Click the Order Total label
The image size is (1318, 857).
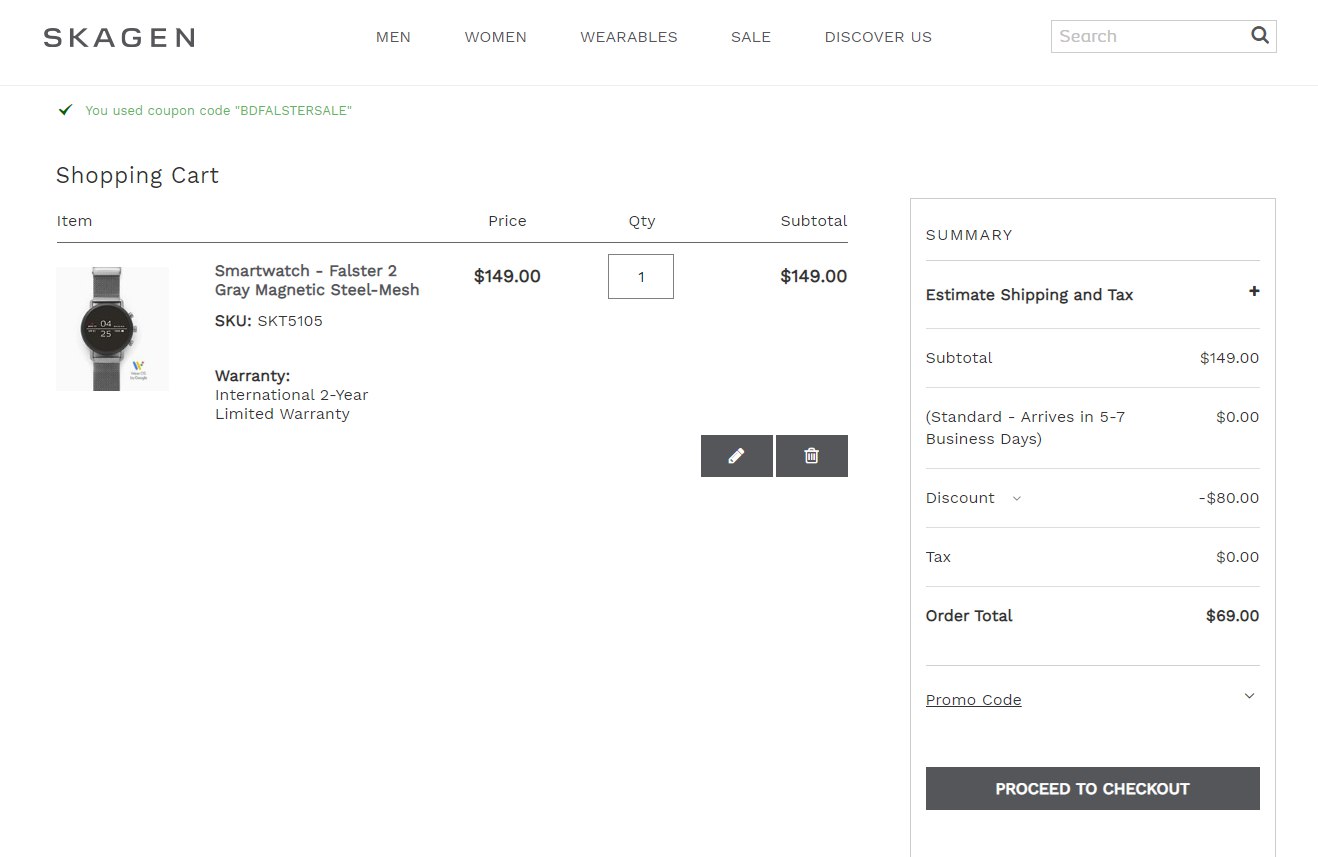[x=969, y=616]
